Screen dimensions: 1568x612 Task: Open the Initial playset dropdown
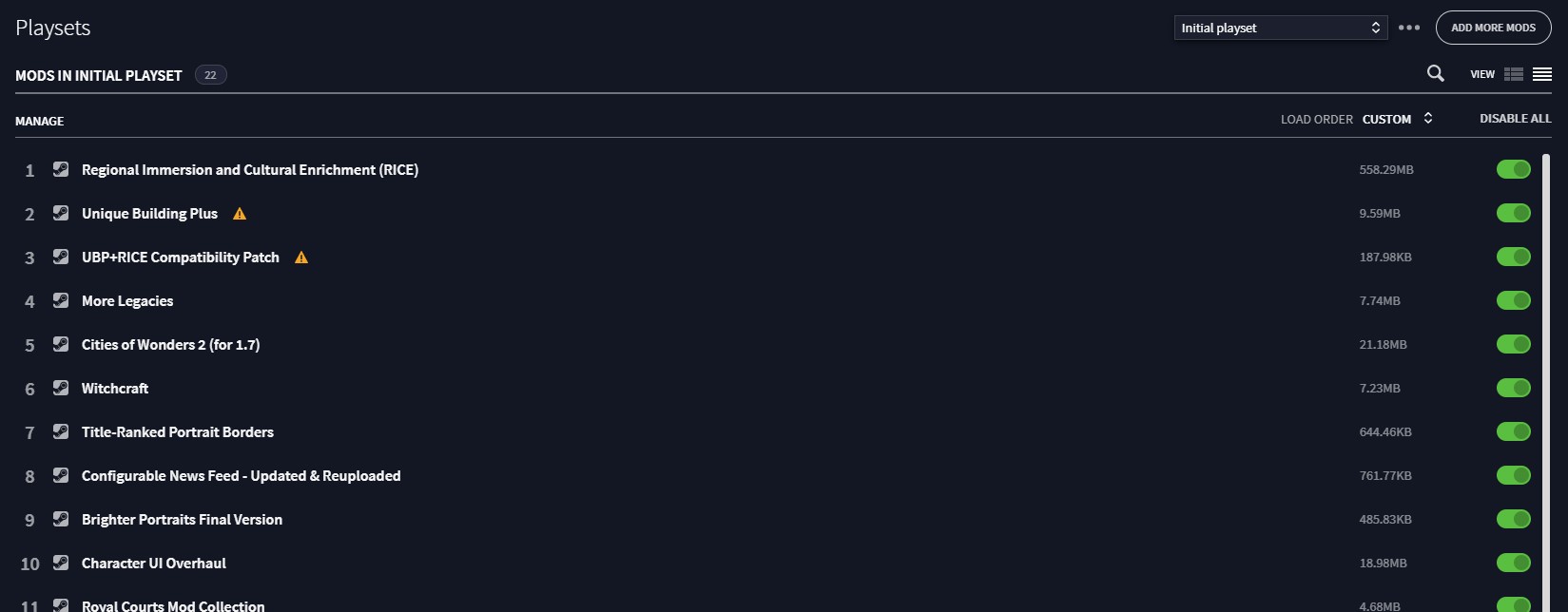(x=1281, y=28)
